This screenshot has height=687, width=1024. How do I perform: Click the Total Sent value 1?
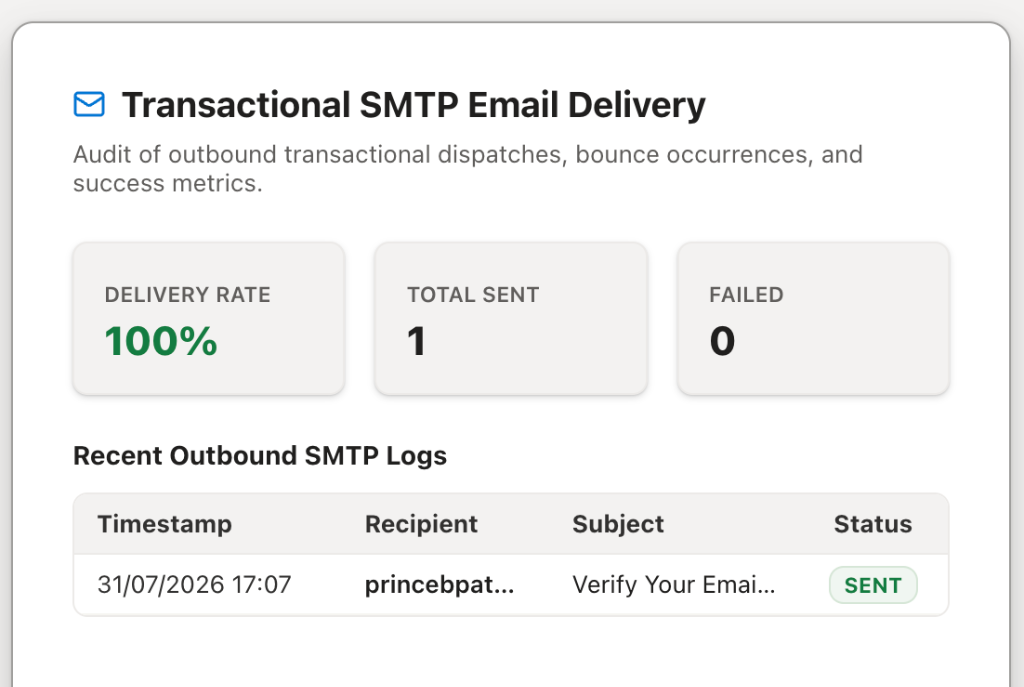[x=416, y=341]
